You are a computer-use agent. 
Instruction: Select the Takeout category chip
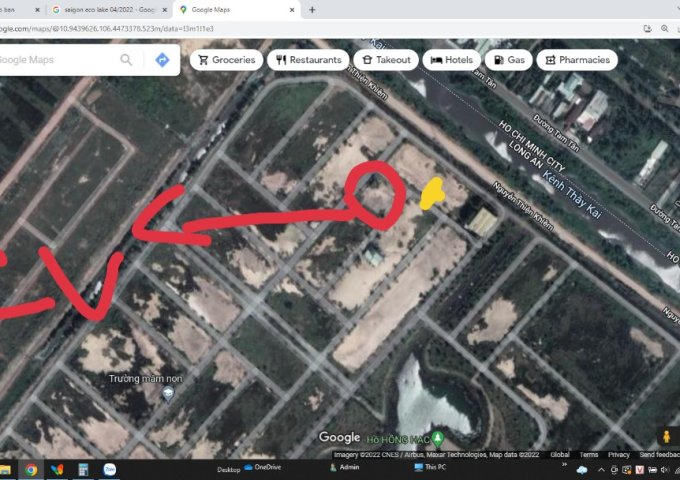[x=385, y=60]
